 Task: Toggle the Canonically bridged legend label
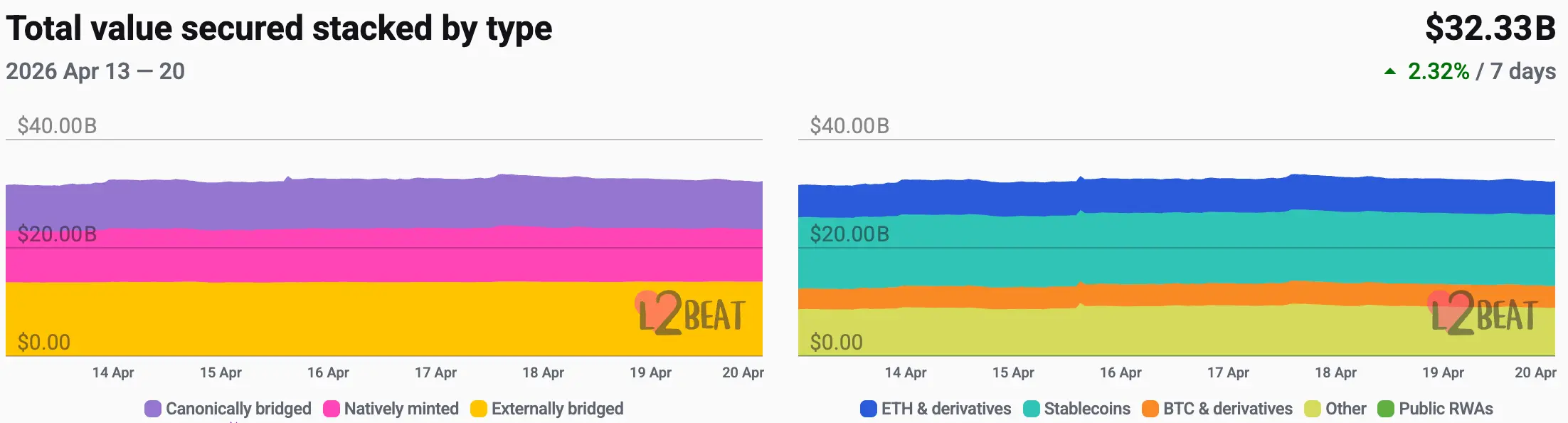click(x=238, y=409)
